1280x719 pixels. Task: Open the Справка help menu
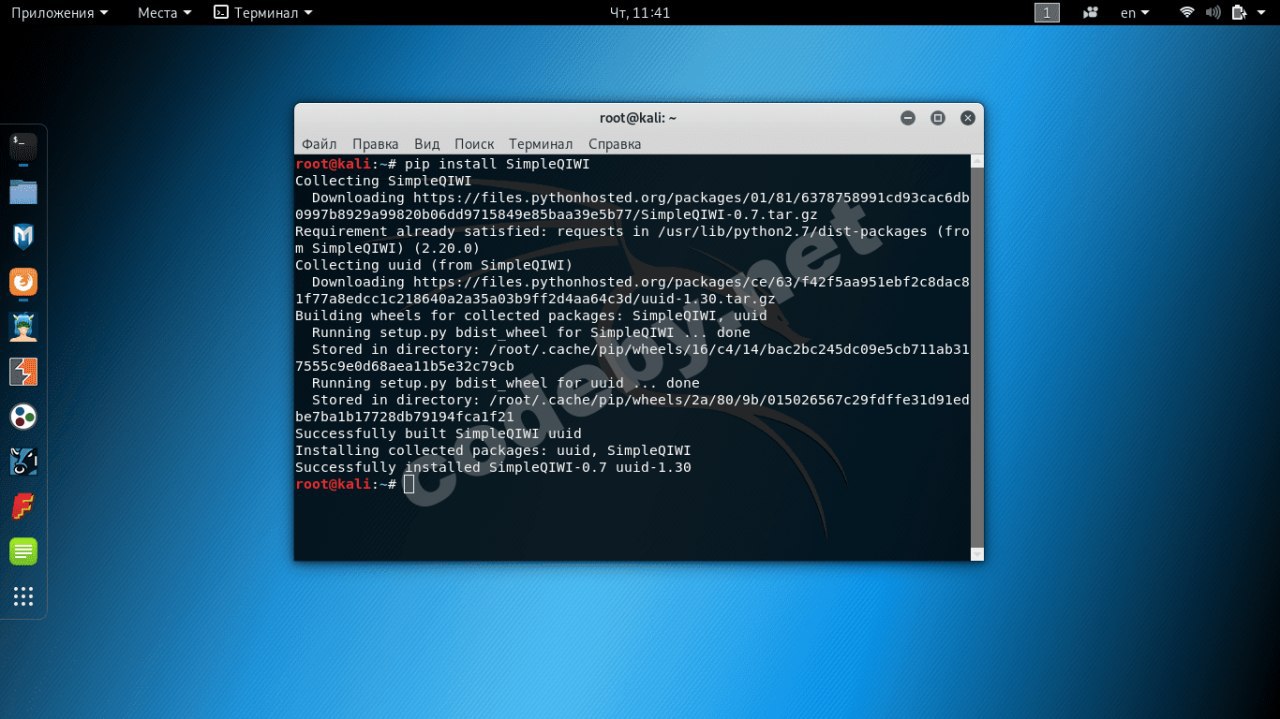(615, 144)
